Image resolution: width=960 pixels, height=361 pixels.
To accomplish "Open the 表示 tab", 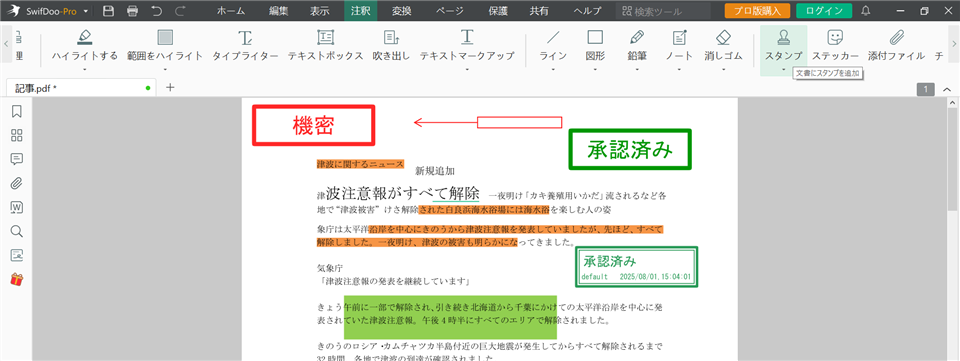I will (x=319, y=11).
